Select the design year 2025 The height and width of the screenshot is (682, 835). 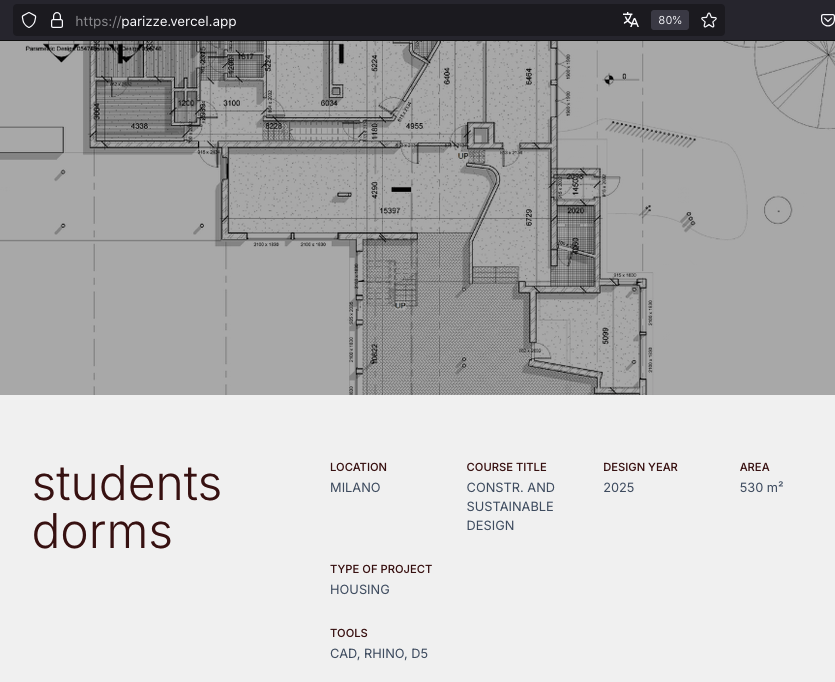(616, 487)
